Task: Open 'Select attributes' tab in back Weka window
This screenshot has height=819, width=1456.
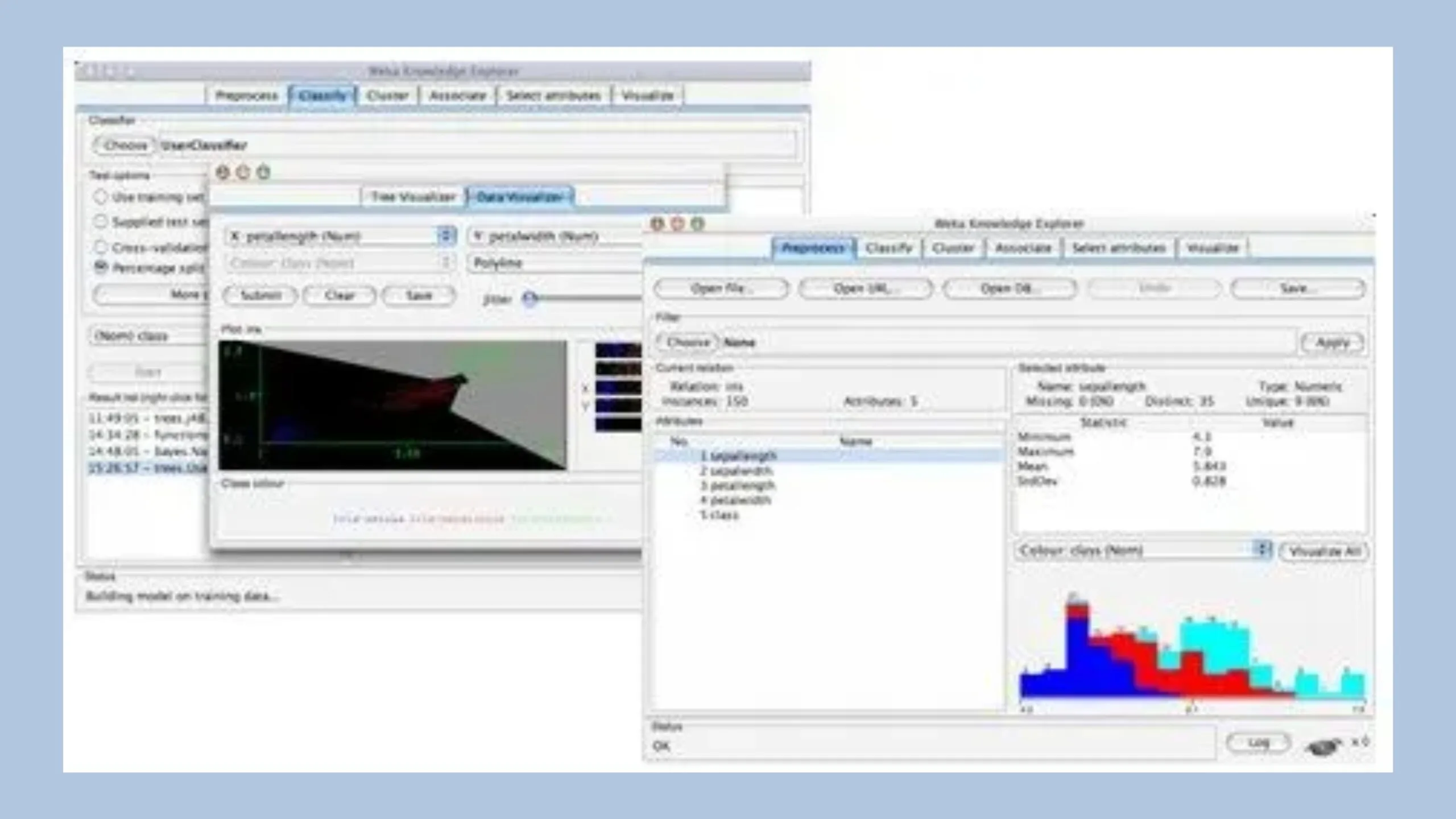Action: coord(553,96)
